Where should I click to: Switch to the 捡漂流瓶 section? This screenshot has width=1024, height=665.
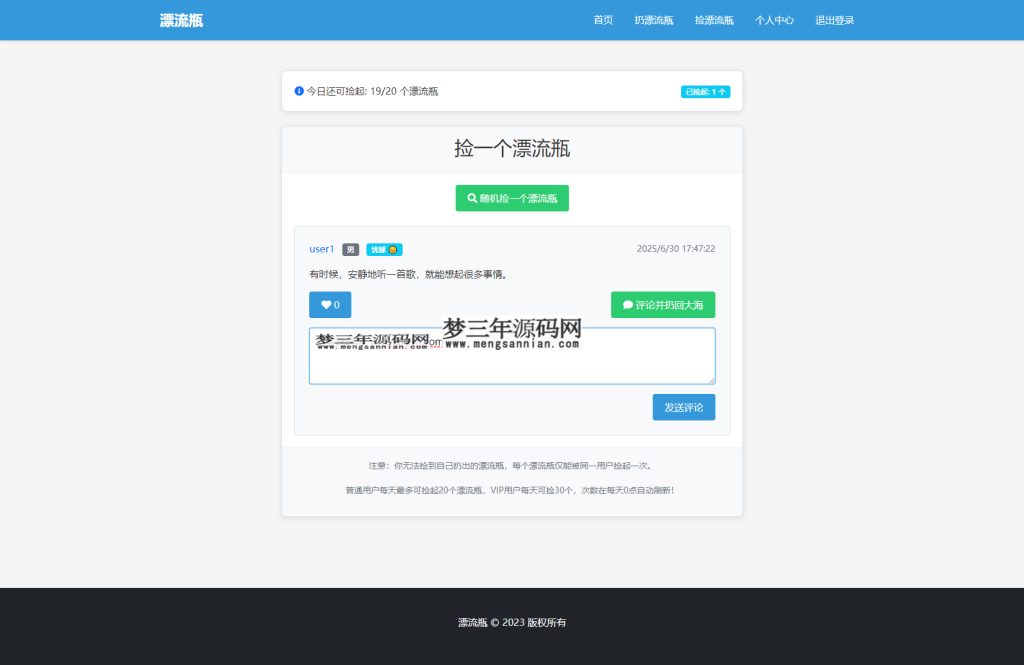[x=713, y=20]
